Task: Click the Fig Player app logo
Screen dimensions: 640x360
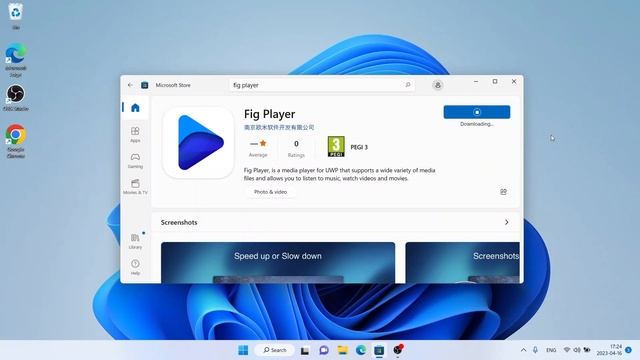Action: 198,142
